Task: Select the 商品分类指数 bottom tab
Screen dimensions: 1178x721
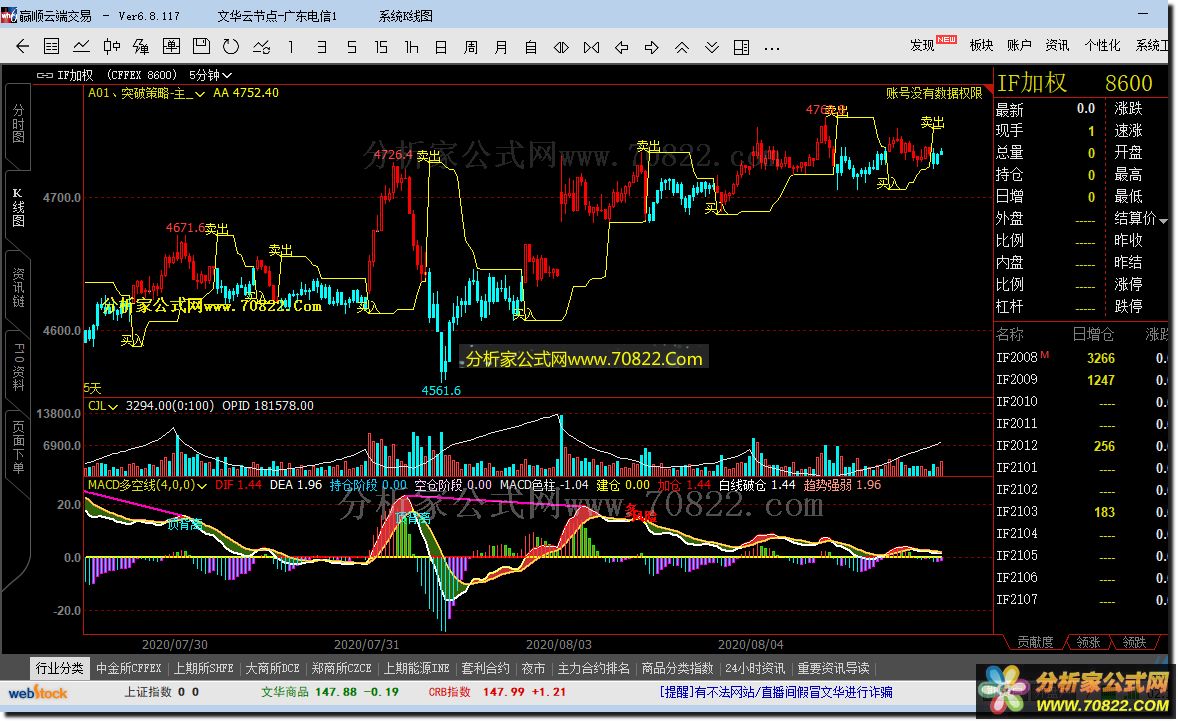Action: pyautogui.click(x=678, y=668)
